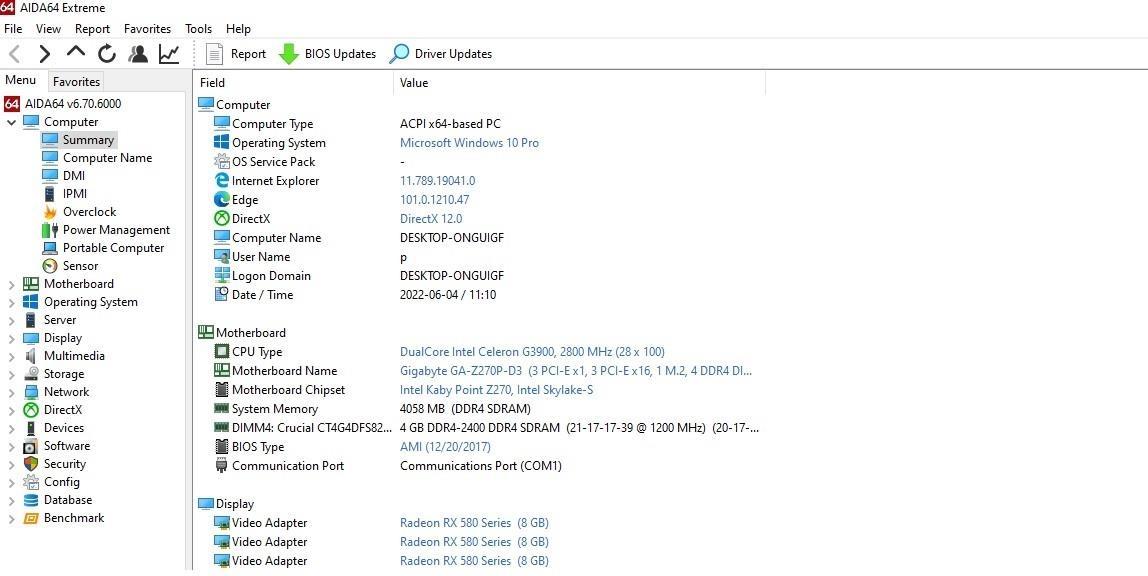Click the Config icon in the tree
This screenshot has width=1148, height=576.
pos(31,482)
